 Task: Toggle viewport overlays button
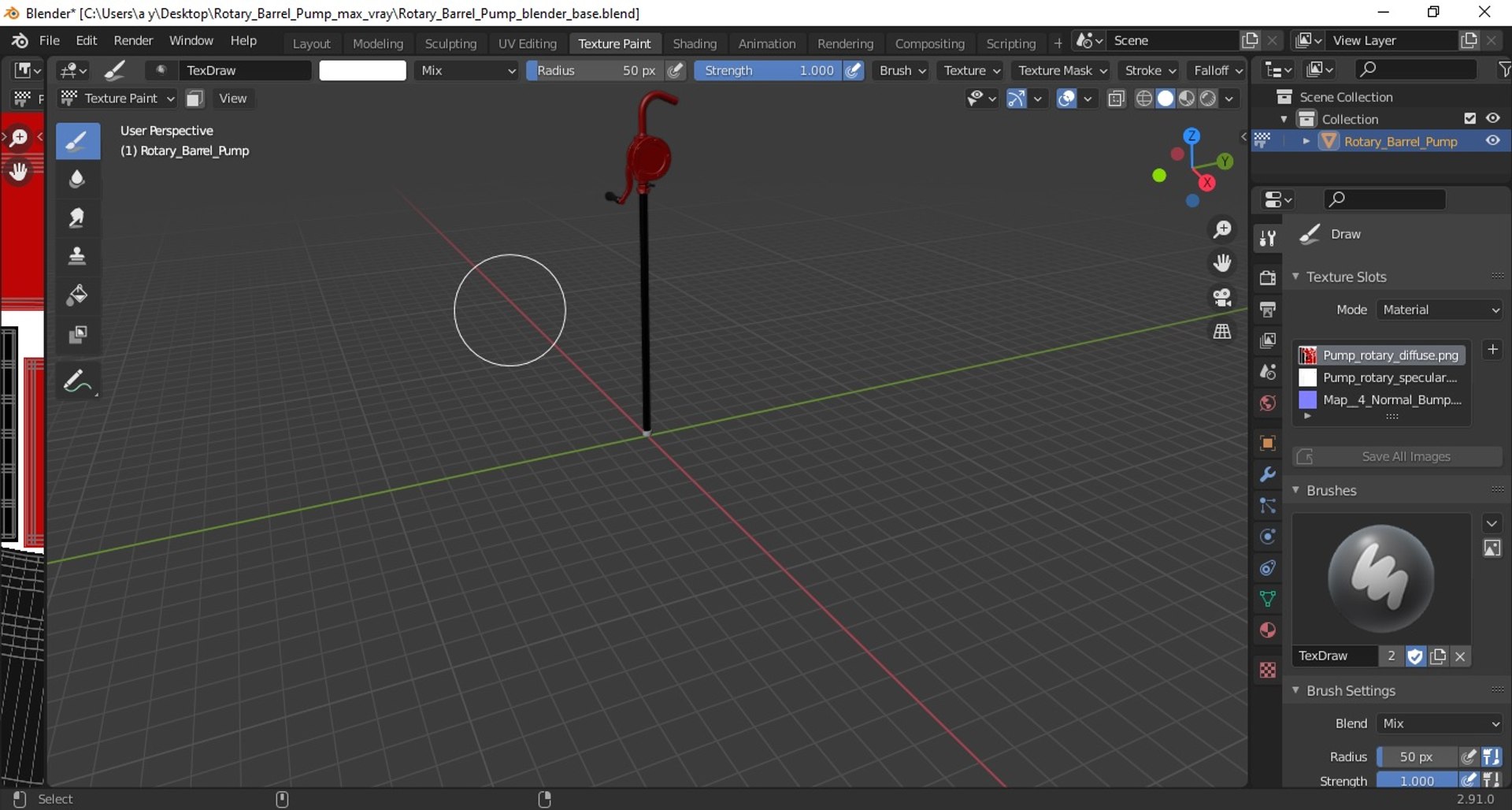(x=1066, y=98)
